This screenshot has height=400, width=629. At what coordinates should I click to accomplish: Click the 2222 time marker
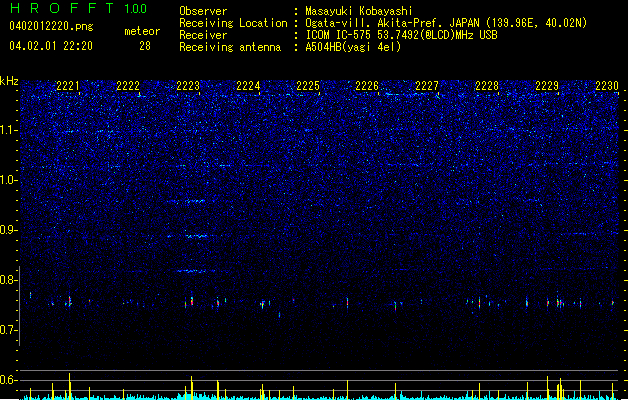tap(128, 86)
